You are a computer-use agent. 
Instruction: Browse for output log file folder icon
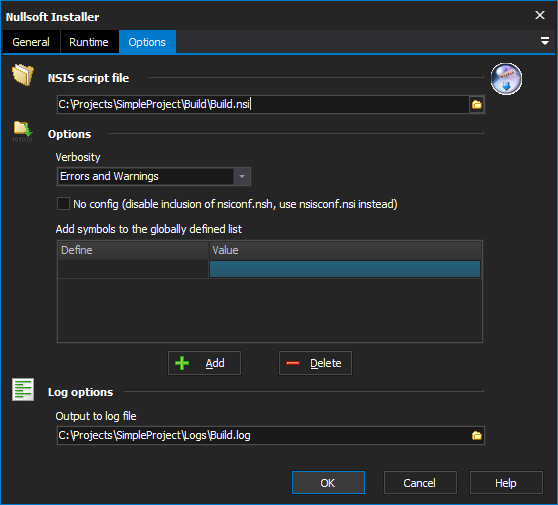[477, 435]
